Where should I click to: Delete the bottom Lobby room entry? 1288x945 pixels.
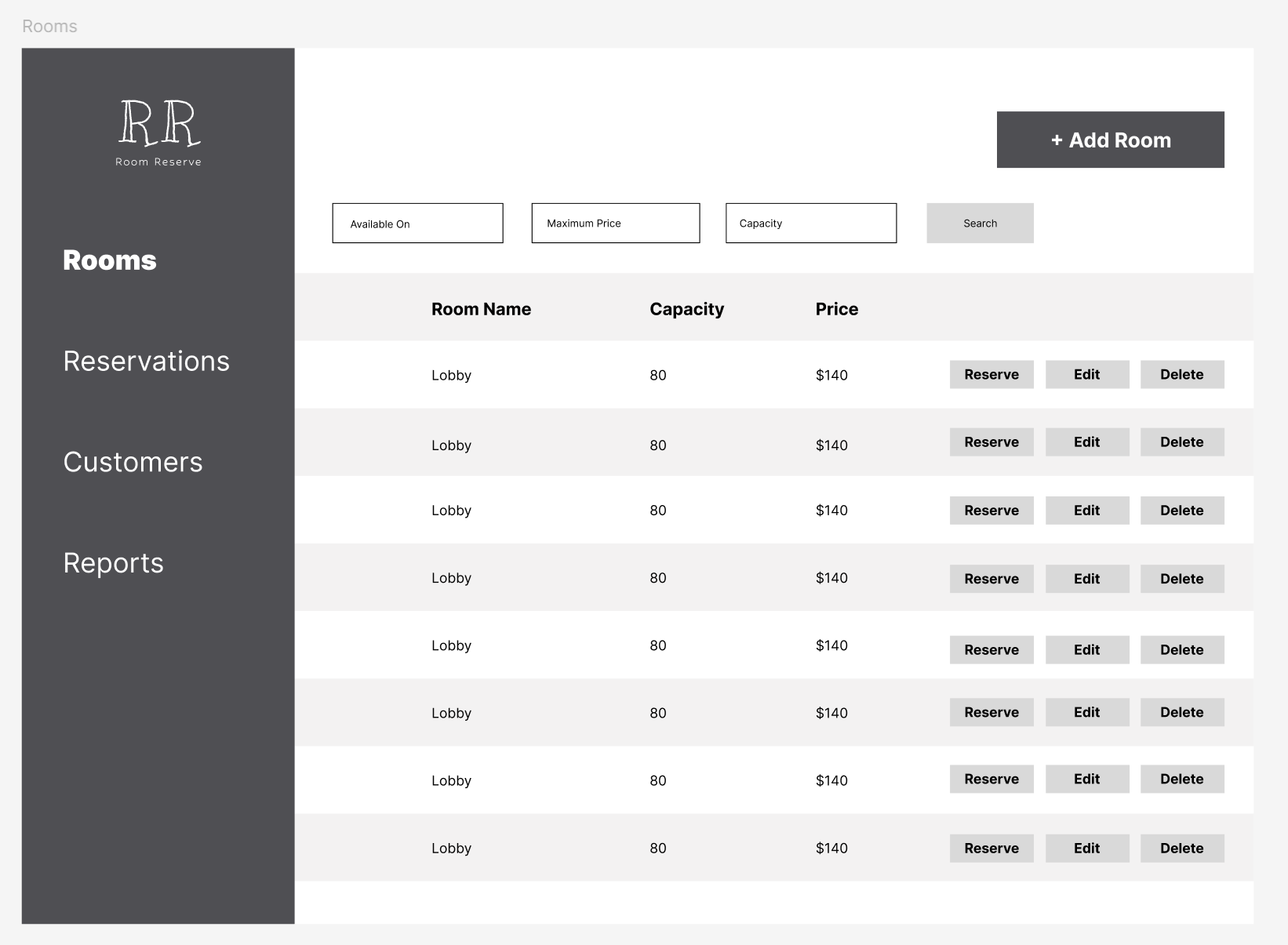tap(1181, 848)
